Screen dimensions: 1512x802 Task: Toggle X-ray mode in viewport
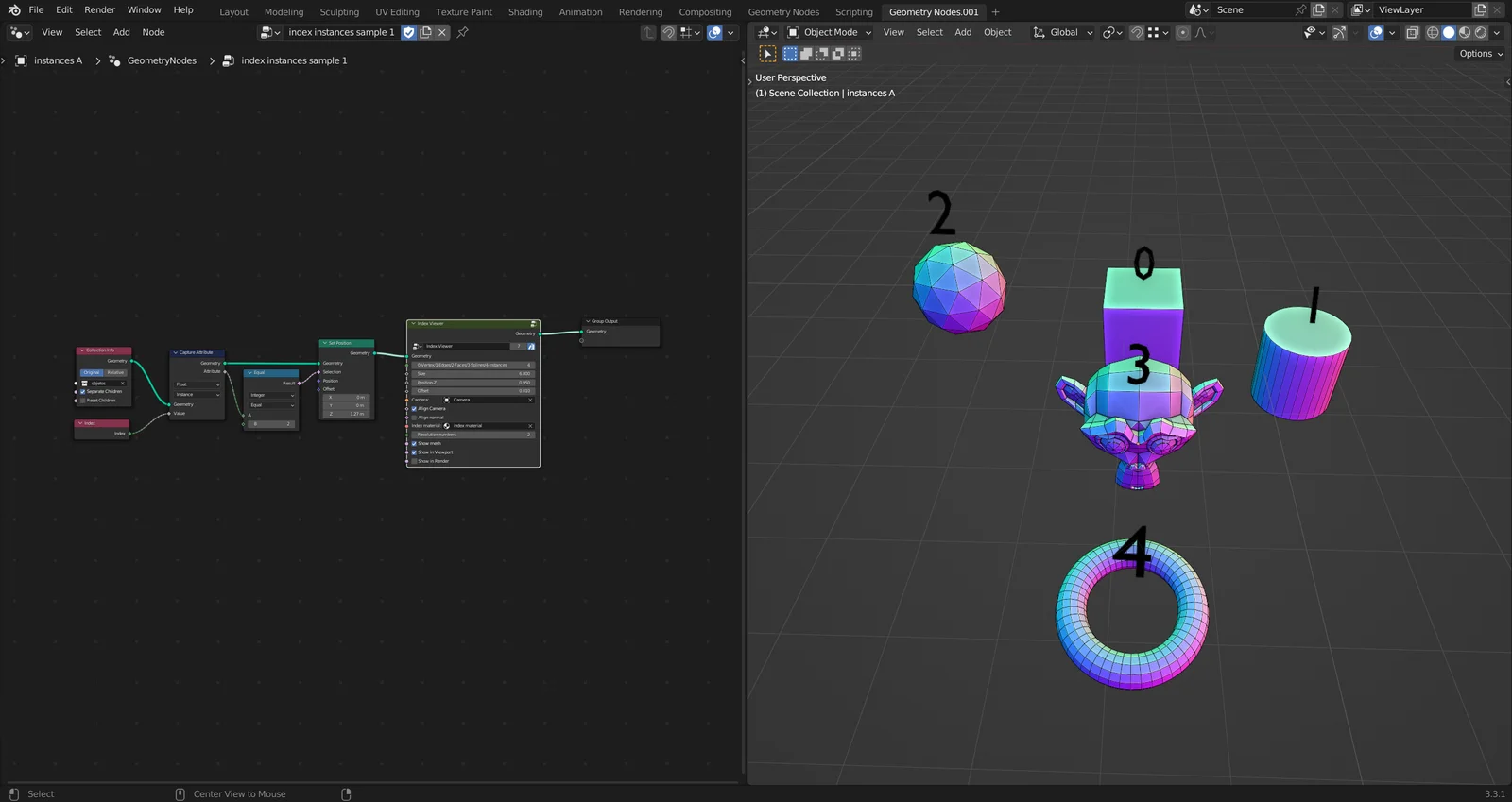click(x=1412, y=32)
